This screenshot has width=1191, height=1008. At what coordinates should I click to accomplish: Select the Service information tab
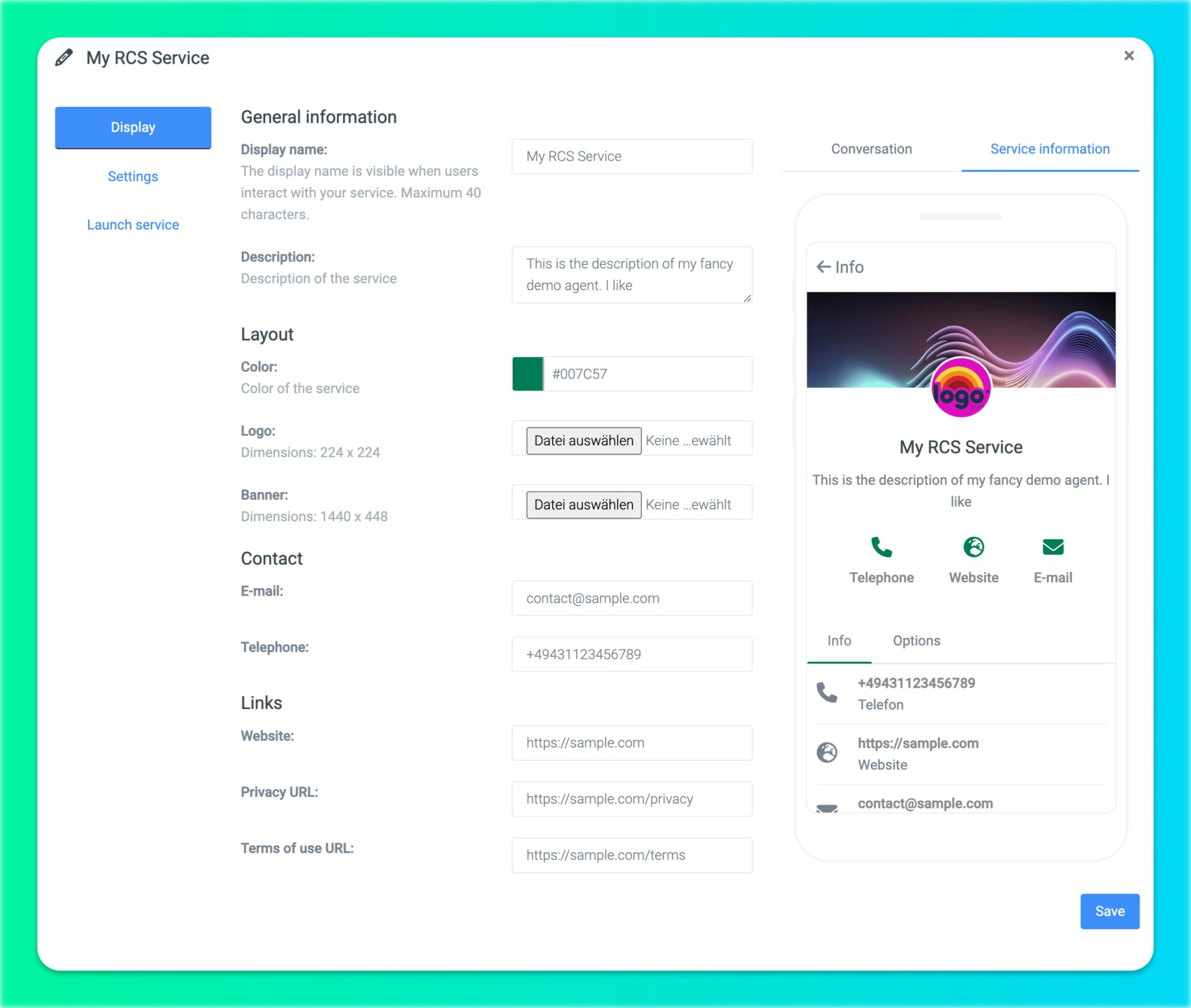pyautogui.click(x=1050, y=149)
